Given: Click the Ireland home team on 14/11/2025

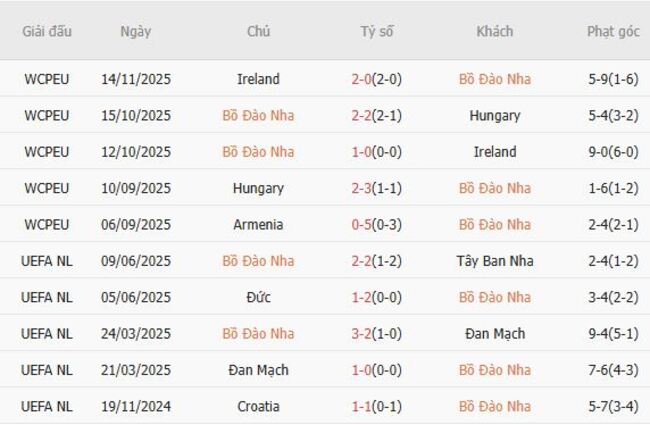Looking at the screenshot, I should (x=258, y=79).
